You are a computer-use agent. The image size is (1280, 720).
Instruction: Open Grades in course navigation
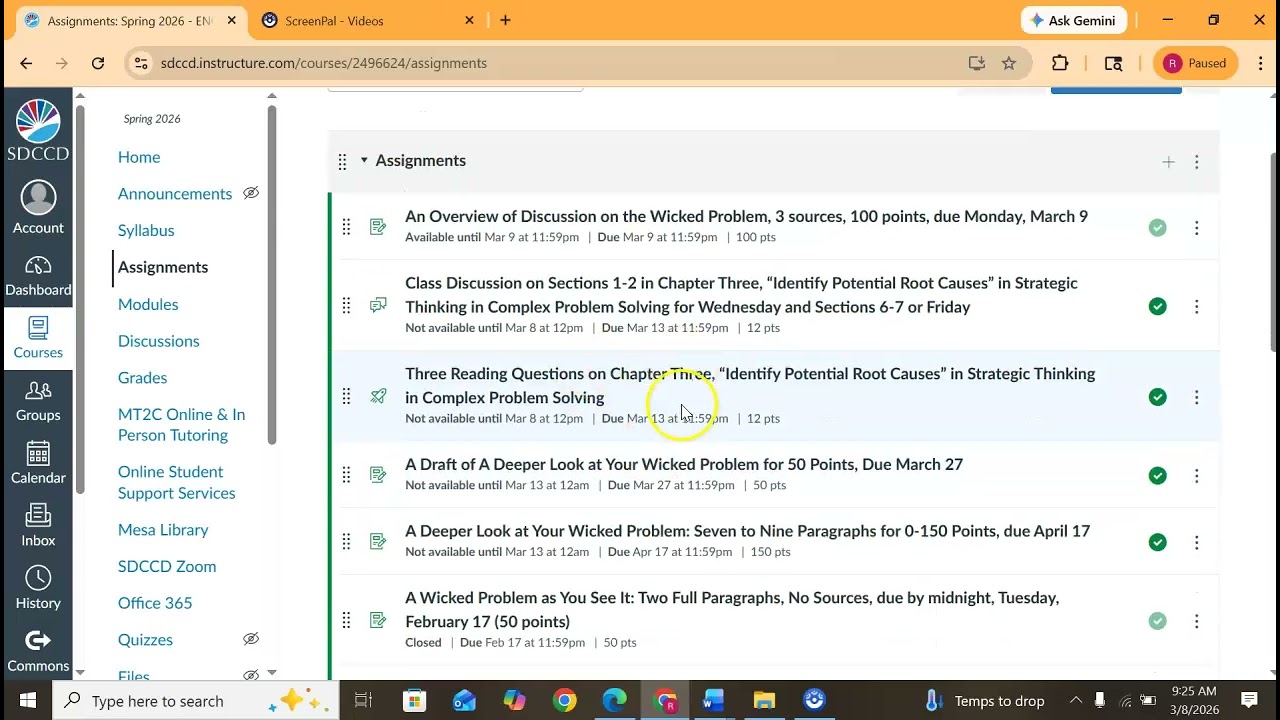[142, 378]
